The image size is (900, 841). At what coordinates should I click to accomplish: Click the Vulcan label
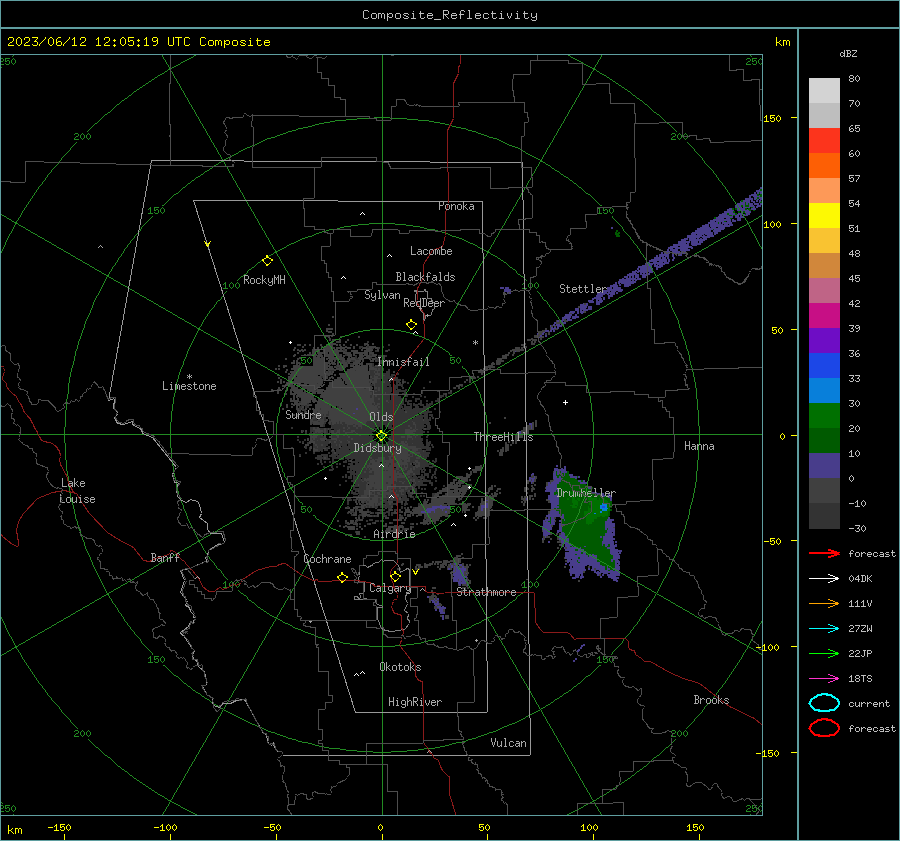[x=508, y=743]
